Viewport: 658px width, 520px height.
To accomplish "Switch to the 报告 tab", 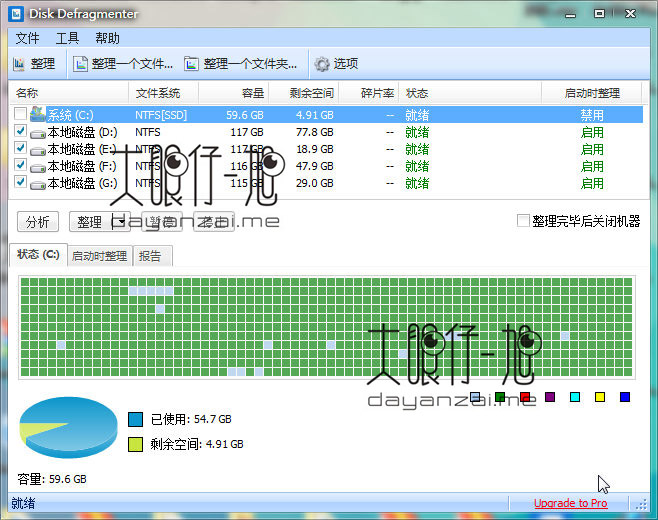I will (152, 256).
